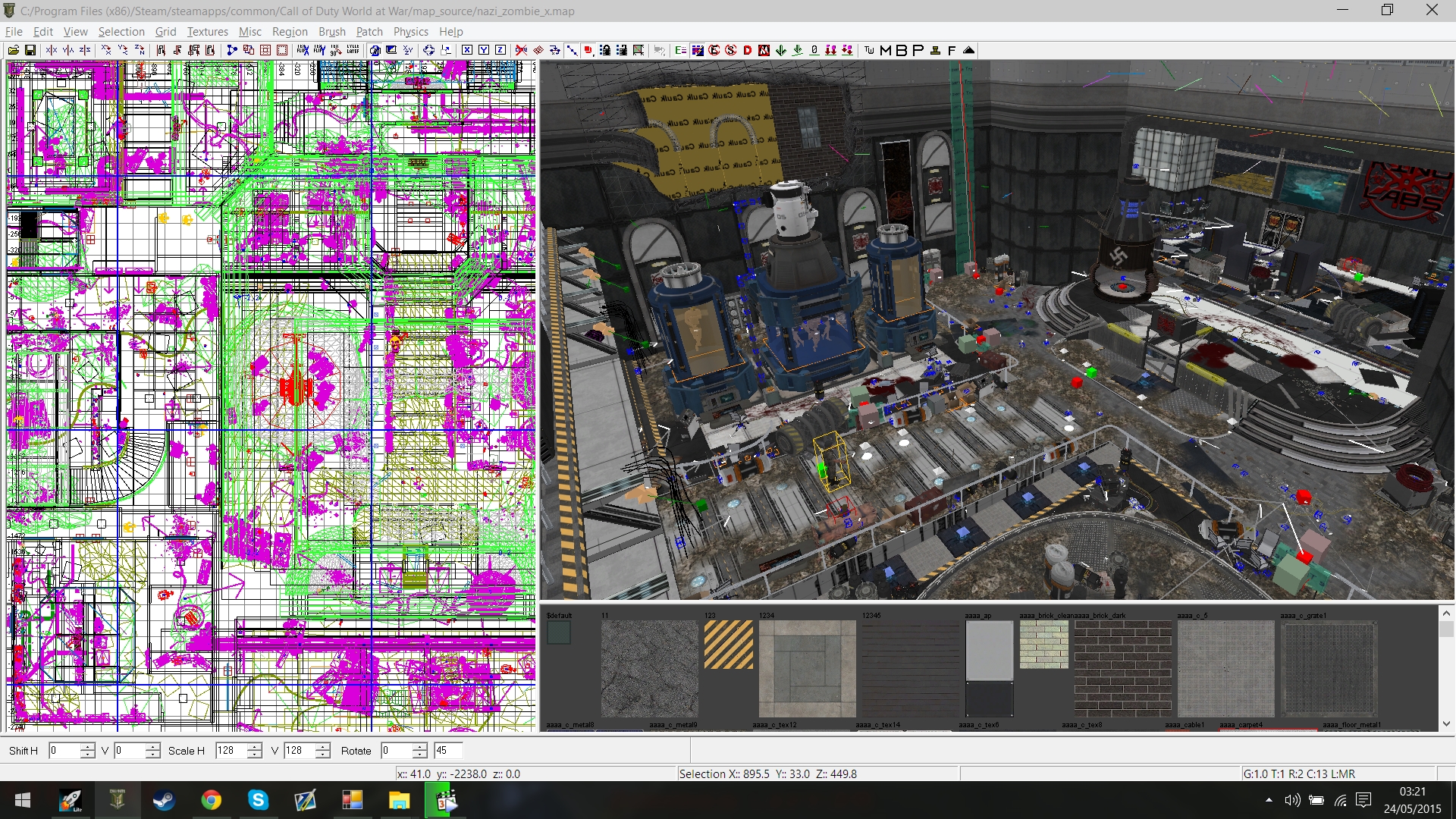Click the black triangle toolbar icon
This screenshot has height=819, width=1456.
(968, 50)
